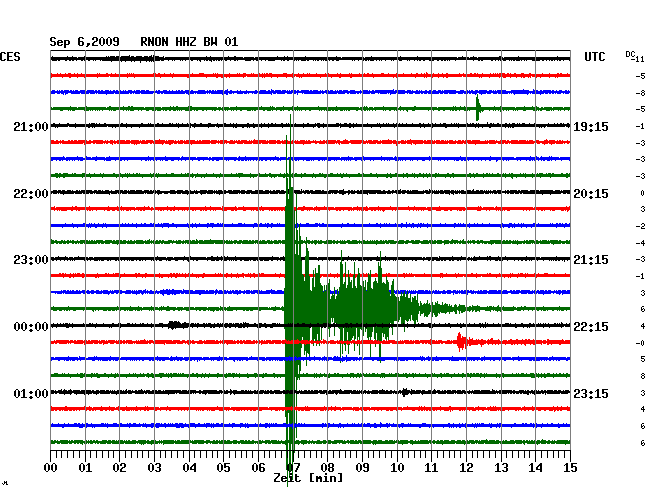Click the '20:15' UTC time label

(591, 194)
